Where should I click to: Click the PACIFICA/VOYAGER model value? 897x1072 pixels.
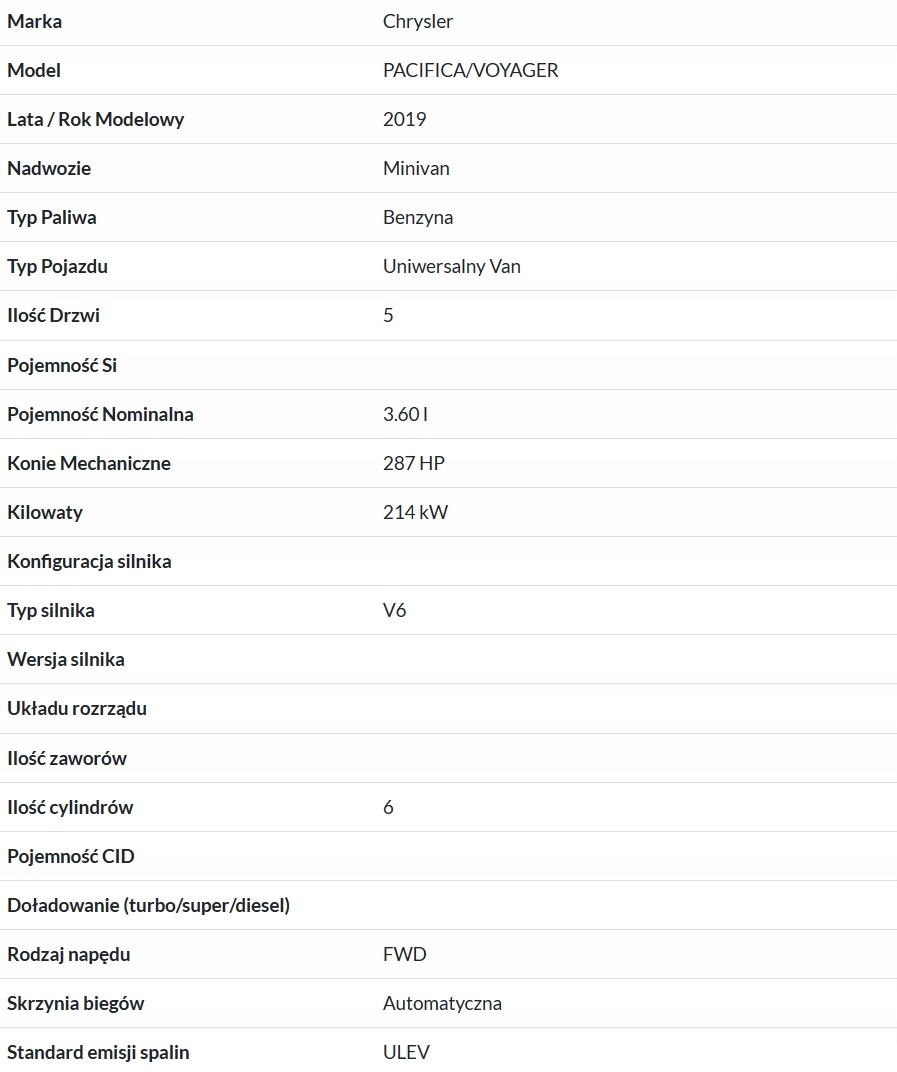[470, 70]
